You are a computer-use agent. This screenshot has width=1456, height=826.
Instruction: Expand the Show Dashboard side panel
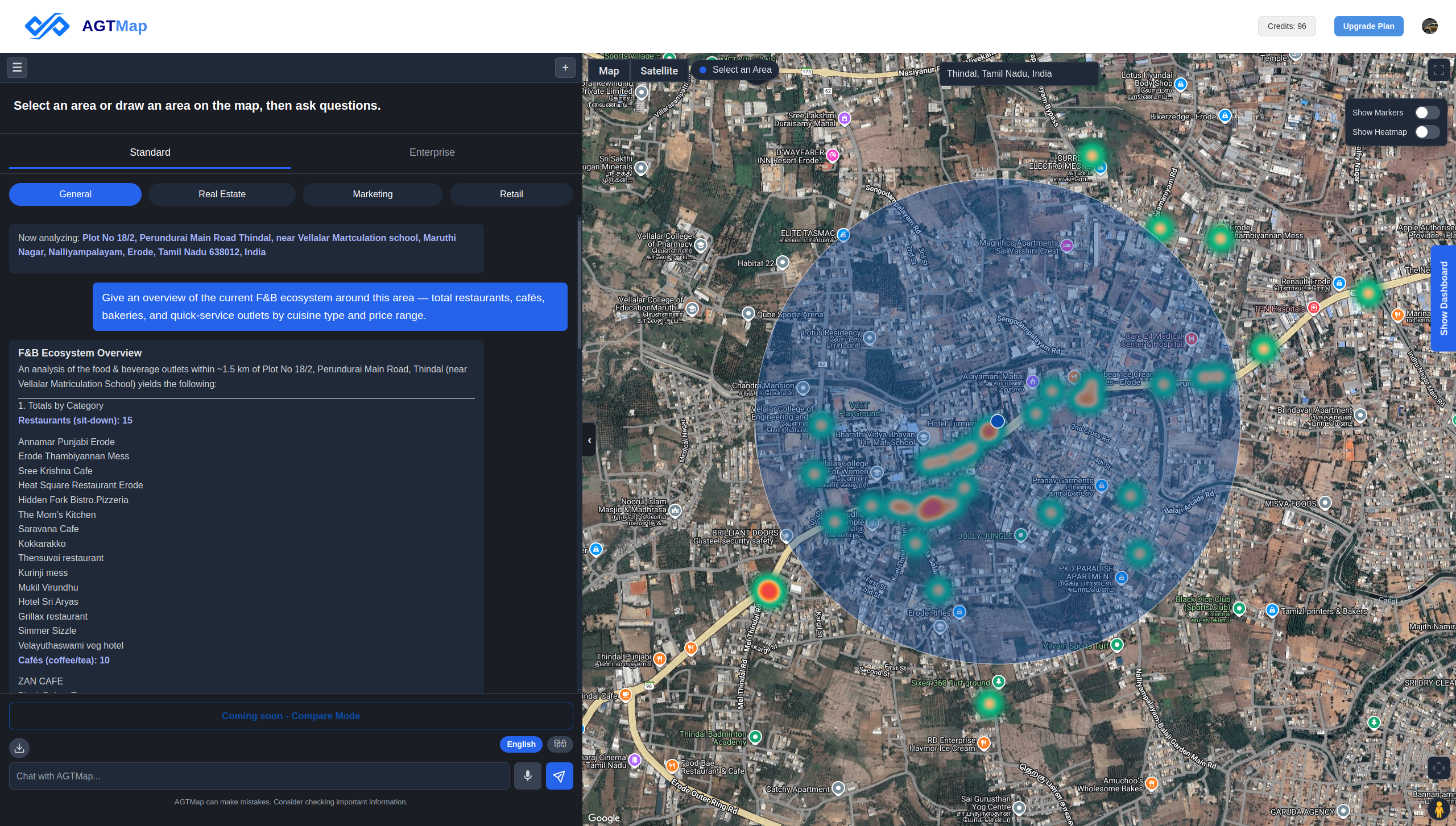1443,298
